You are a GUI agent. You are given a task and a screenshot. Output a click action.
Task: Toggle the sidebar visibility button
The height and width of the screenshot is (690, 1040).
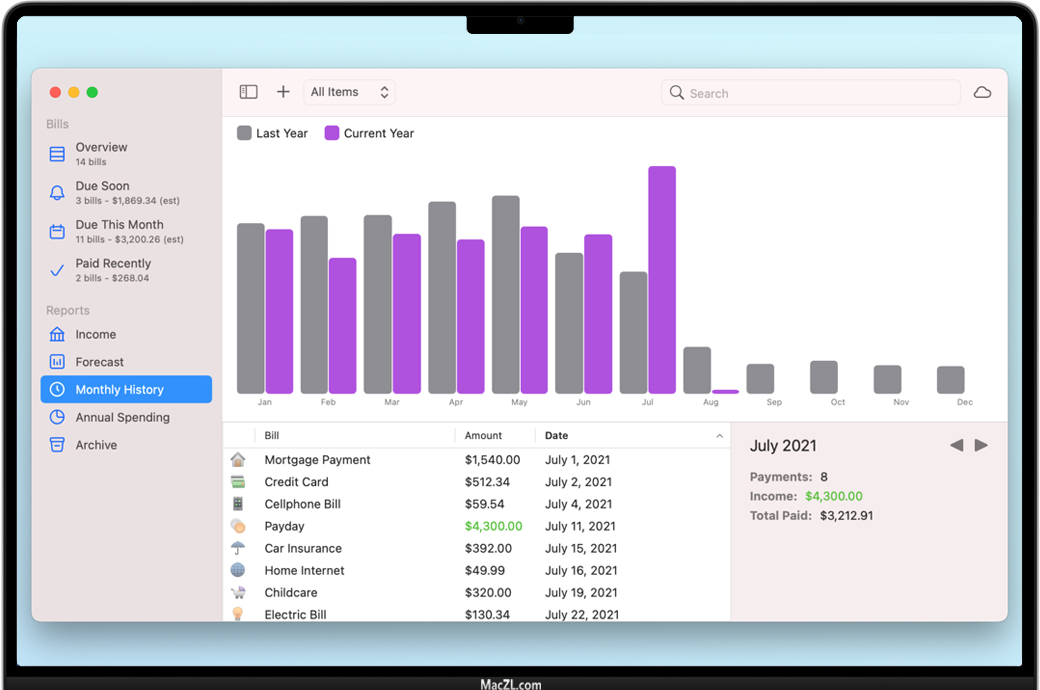pos(249,92)
